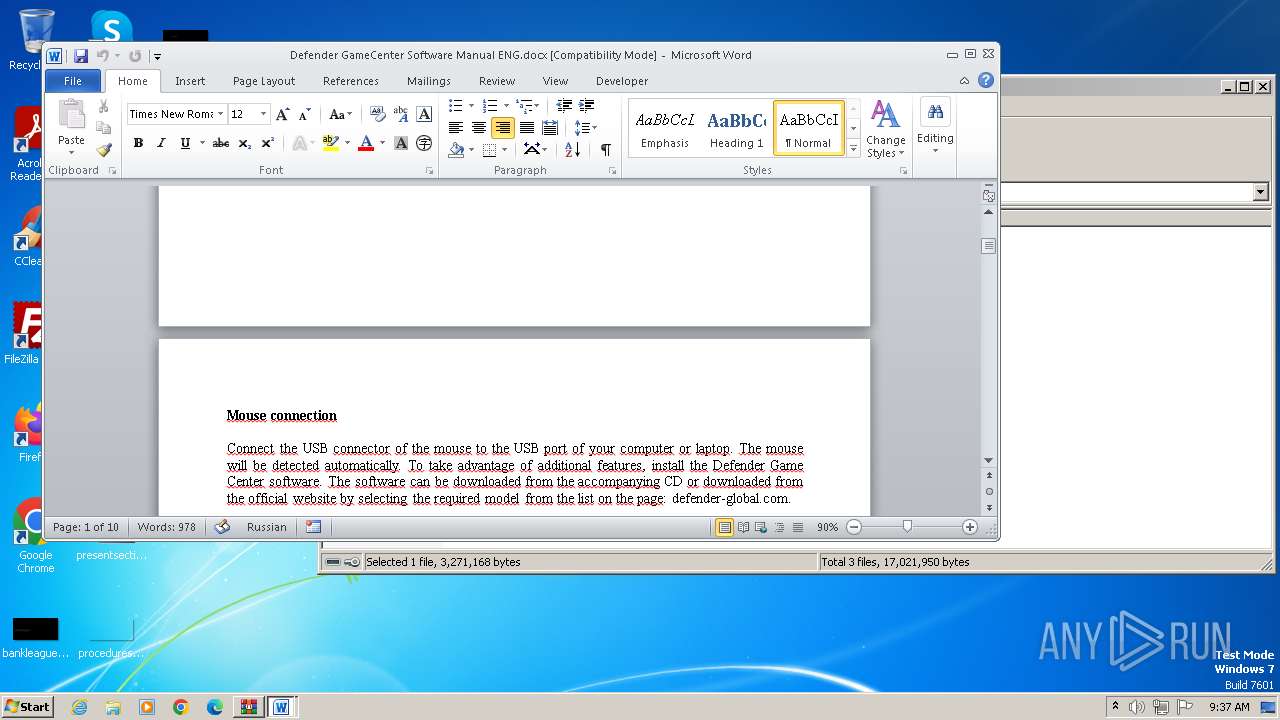The width and height of the screenshot is (1280, 720).
Task: Click the proofing errors icon in status bar
Action: [222, 527]
